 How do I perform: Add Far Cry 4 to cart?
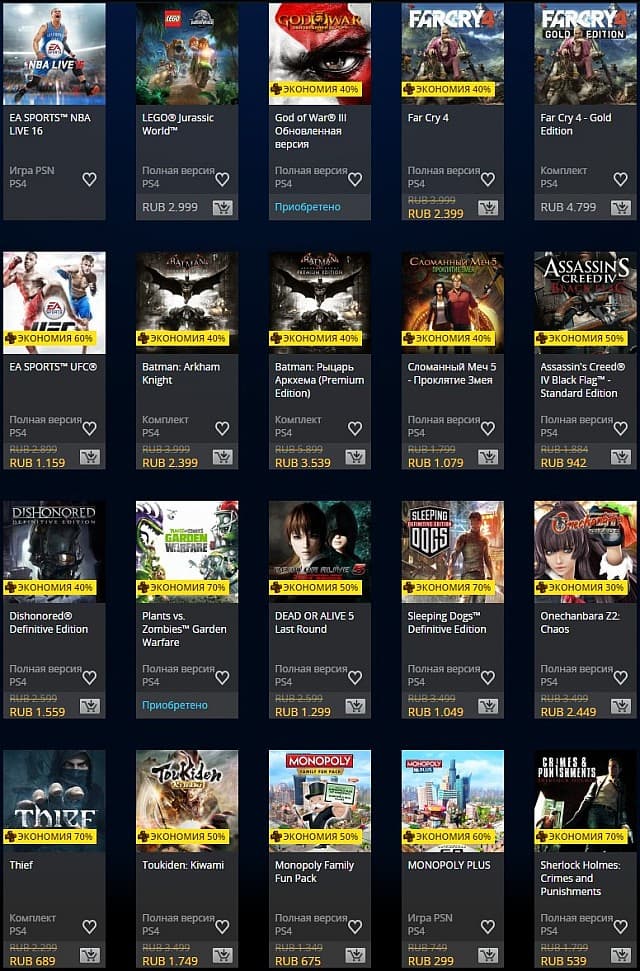click(488, 208)
